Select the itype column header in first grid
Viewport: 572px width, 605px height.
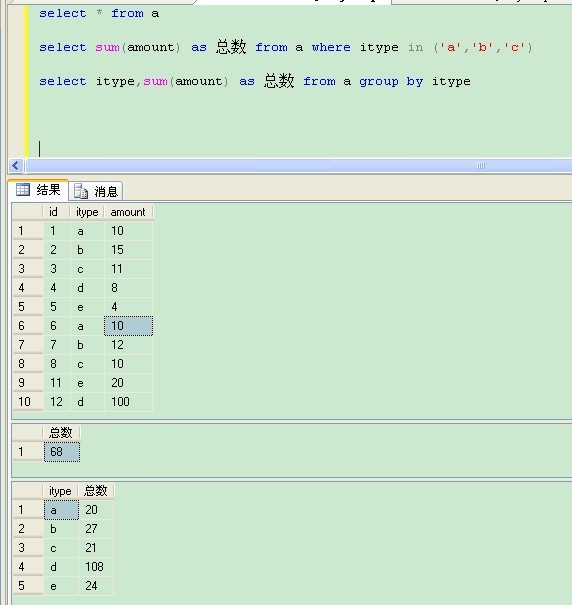(x=87, y=212)
